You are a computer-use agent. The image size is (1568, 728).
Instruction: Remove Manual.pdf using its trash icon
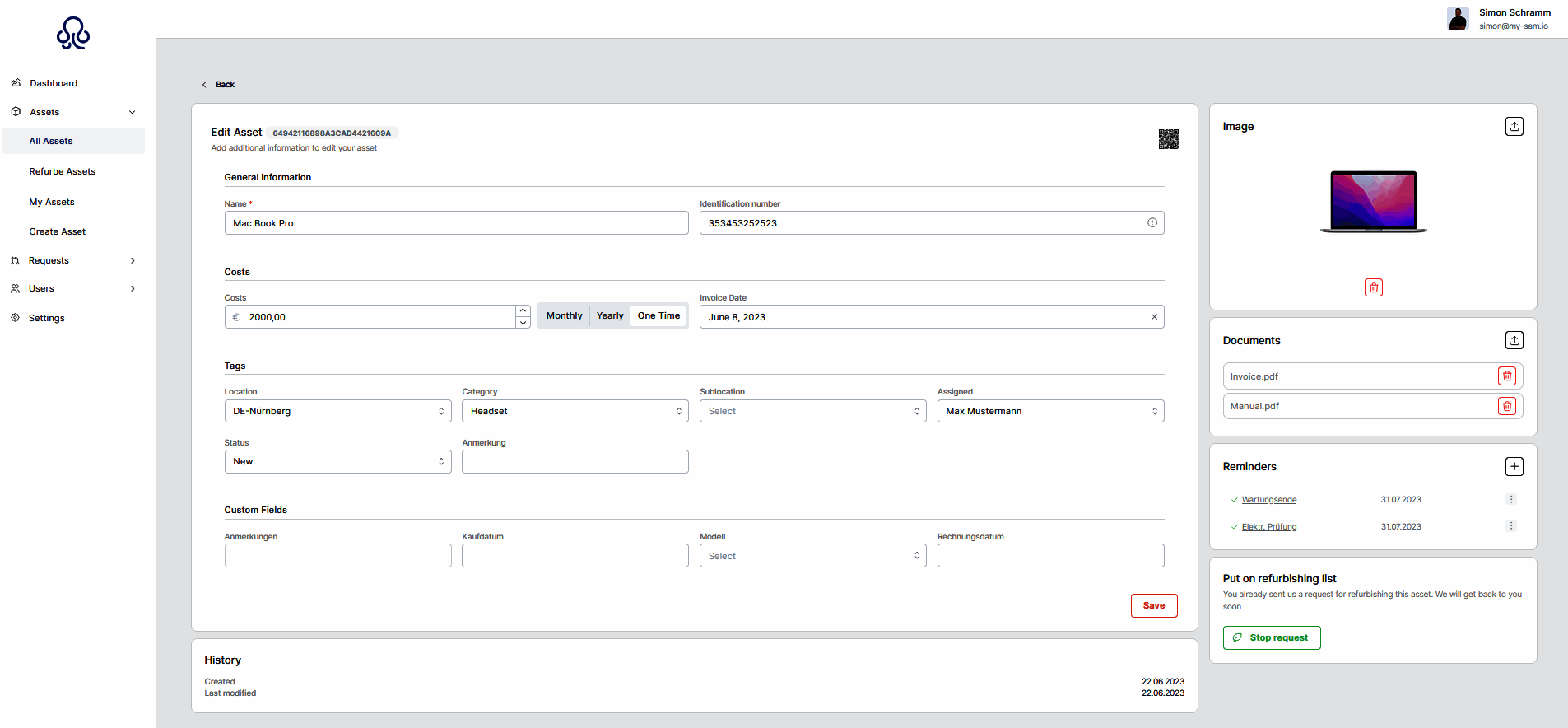1506,406
